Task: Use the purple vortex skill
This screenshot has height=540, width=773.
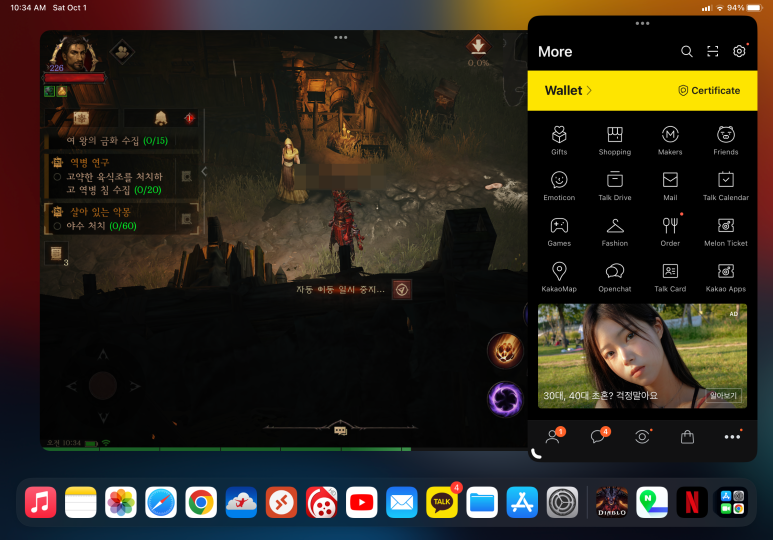Action: tap(505, 398)
